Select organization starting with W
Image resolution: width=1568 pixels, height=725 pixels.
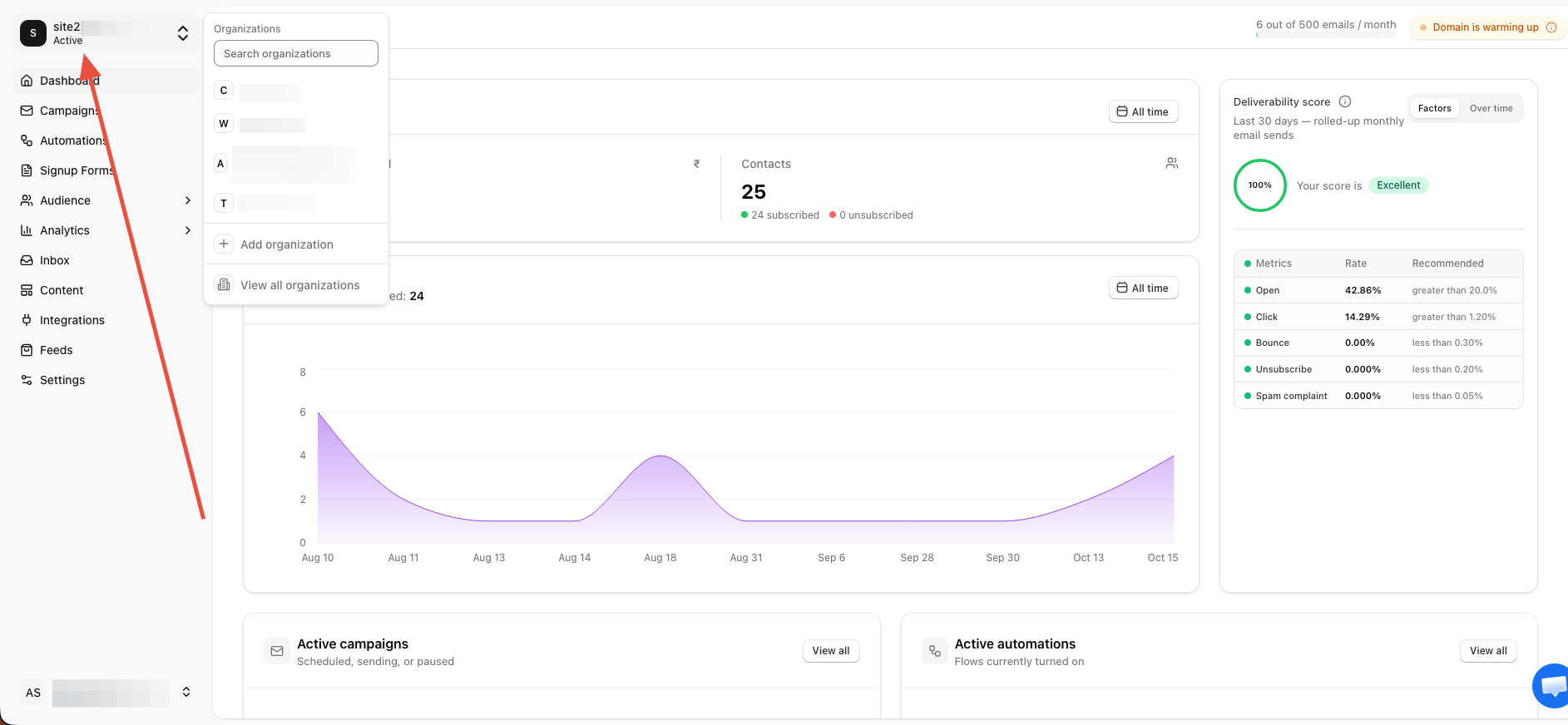[296, 124]
